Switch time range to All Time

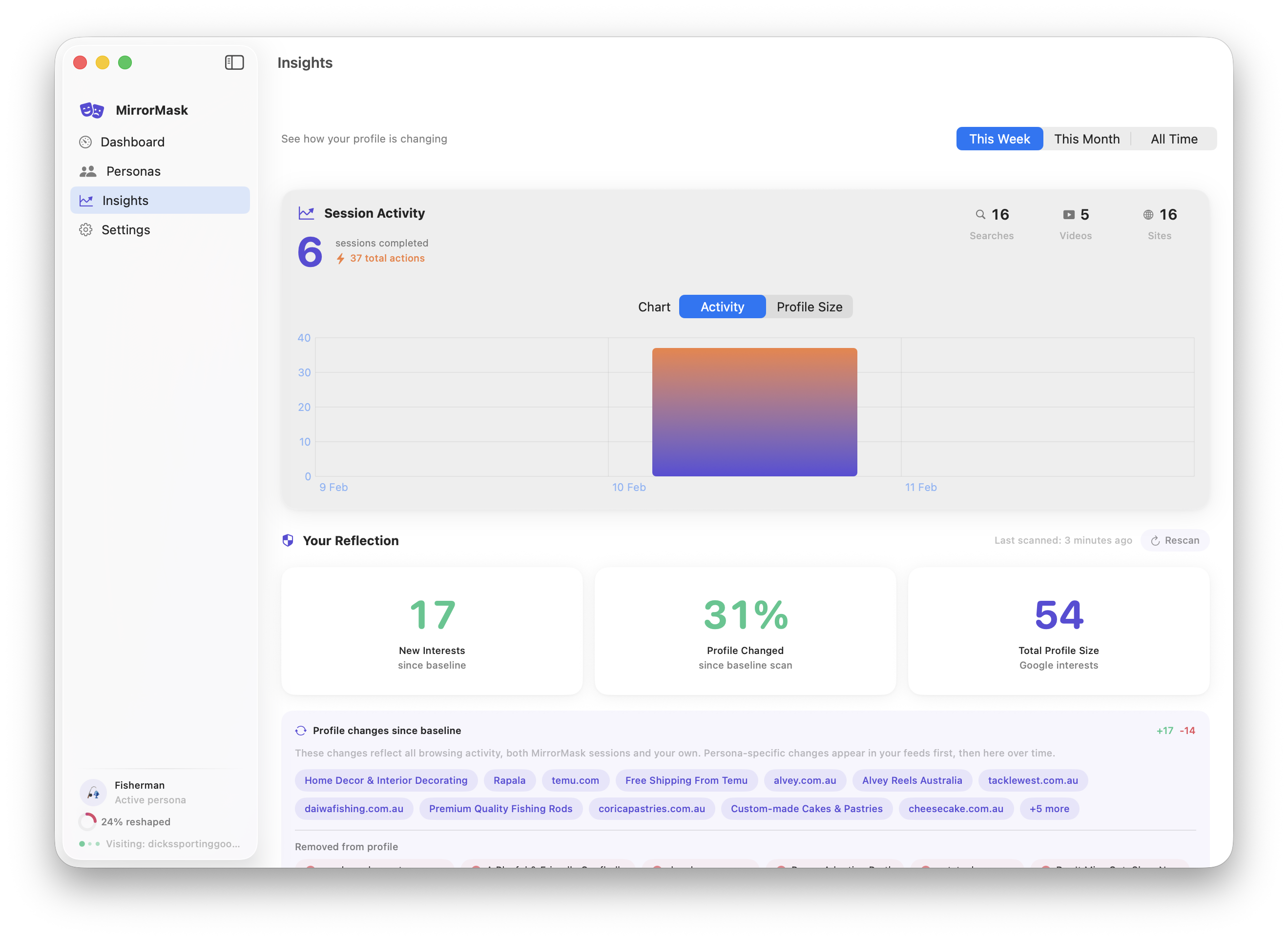click(x=1174, y=139)
